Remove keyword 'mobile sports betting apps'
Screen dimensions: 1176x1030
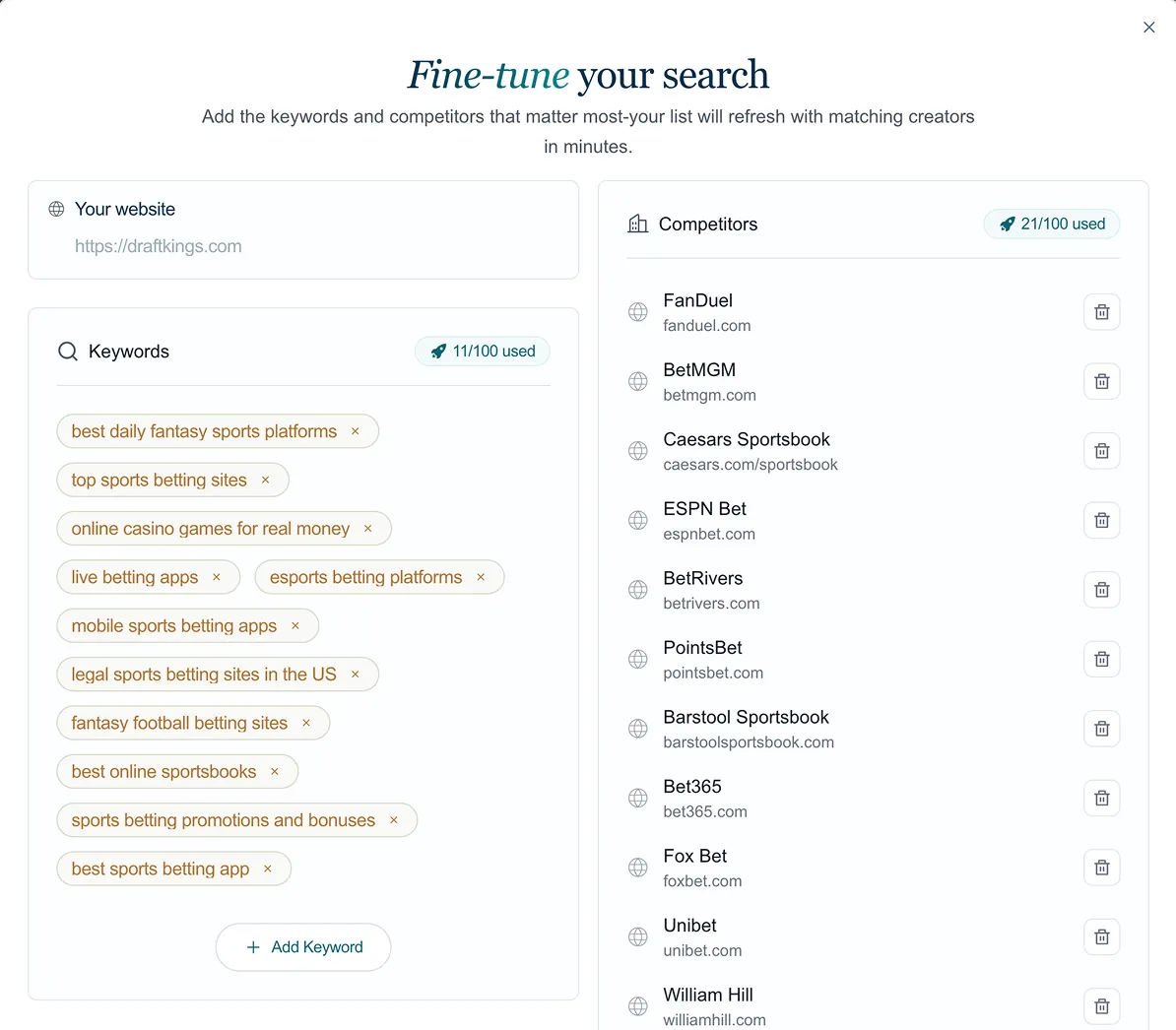tap(295, 626)
